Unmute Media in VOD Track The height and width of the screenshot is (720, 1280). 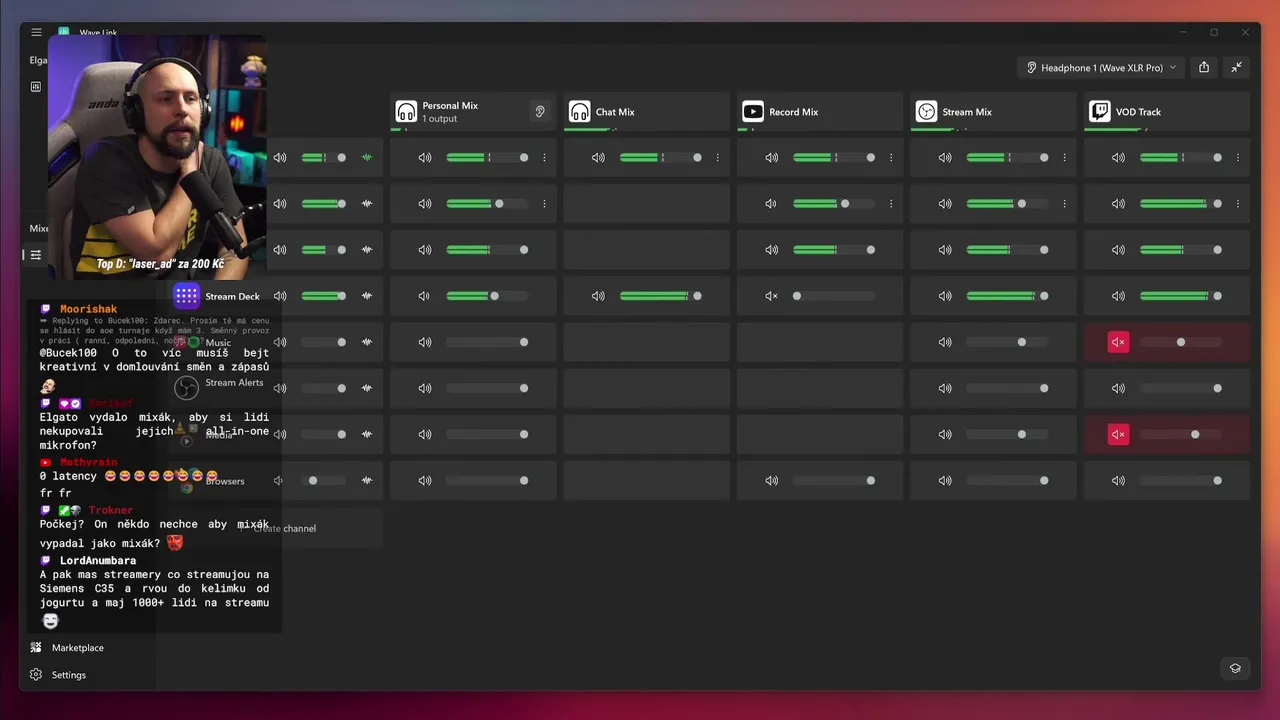coord(1118,434)
